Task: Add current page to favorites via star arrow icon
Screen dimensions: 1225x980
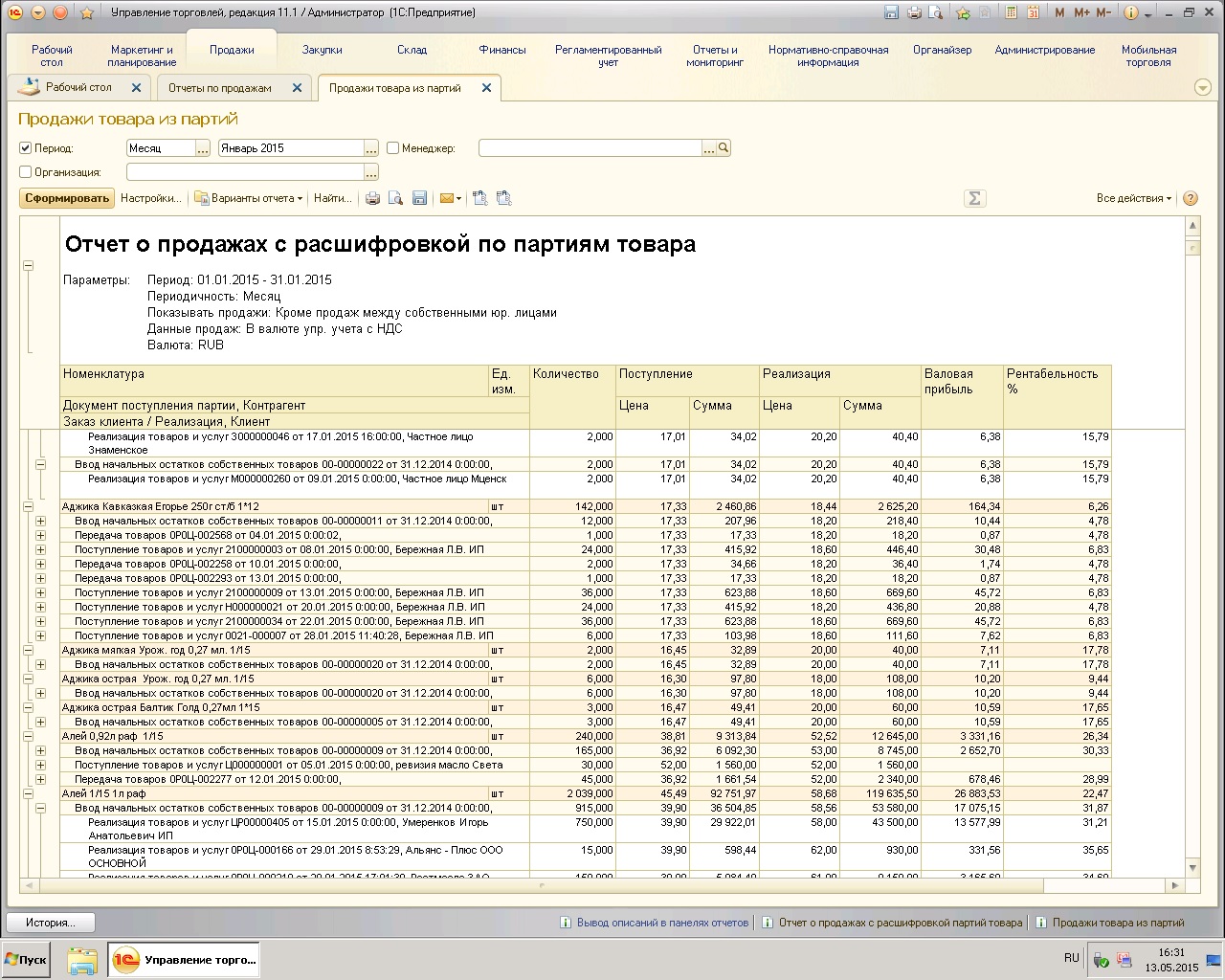Action: [963, 12]
